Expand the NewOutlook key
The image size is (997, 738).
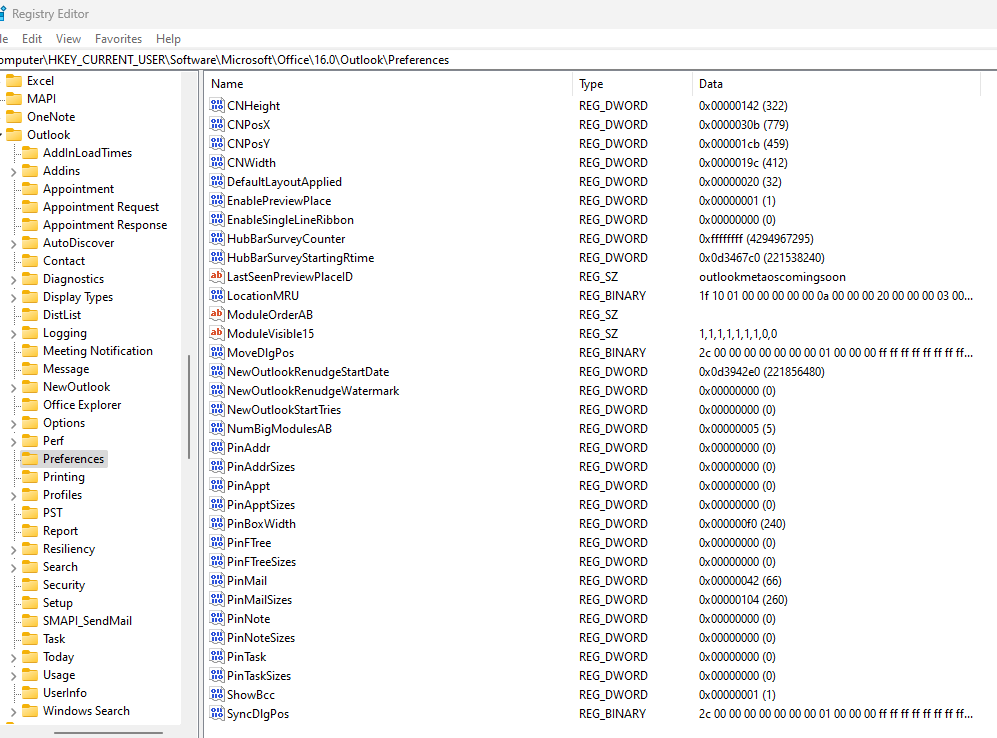[x=13, y=388]
